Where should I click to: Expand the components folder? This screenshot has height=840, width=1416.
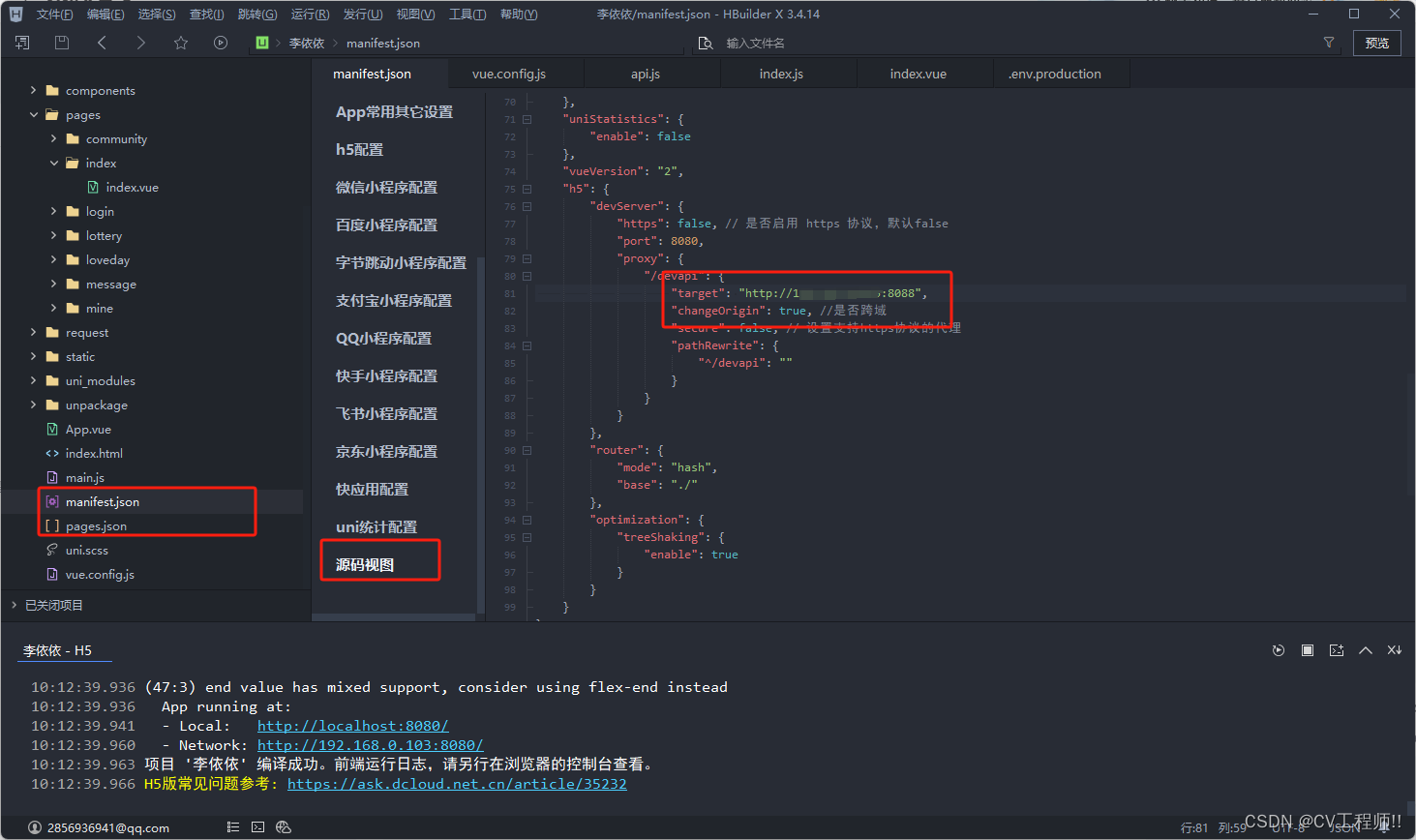click(32, 90)
